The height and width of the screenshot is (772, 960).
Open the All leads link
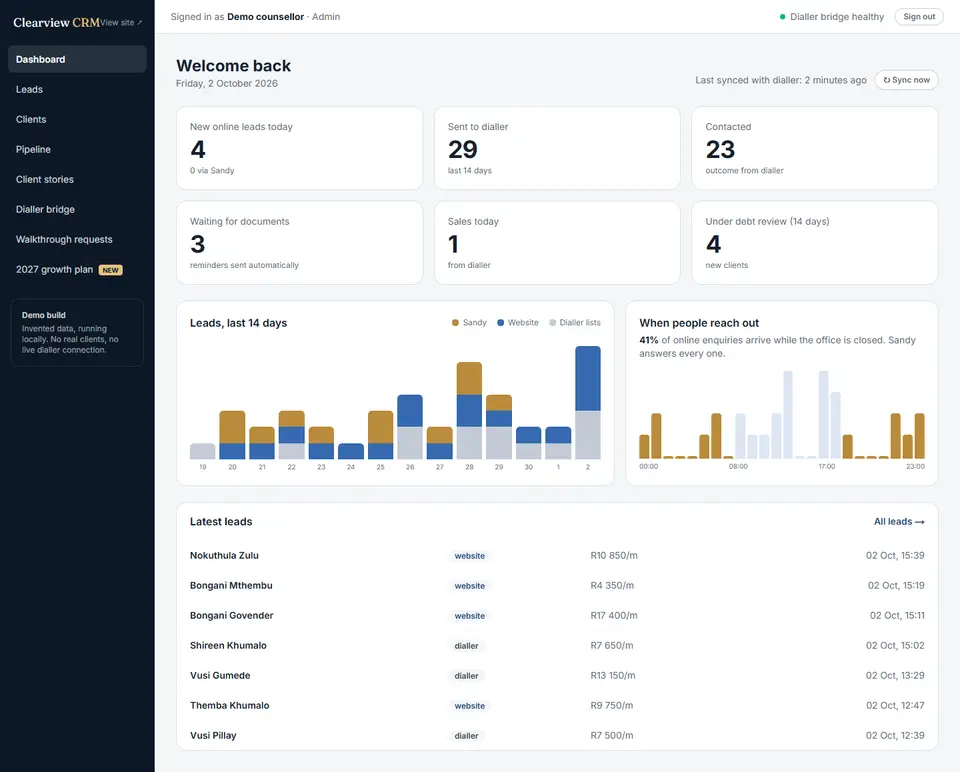click(899, 522)
